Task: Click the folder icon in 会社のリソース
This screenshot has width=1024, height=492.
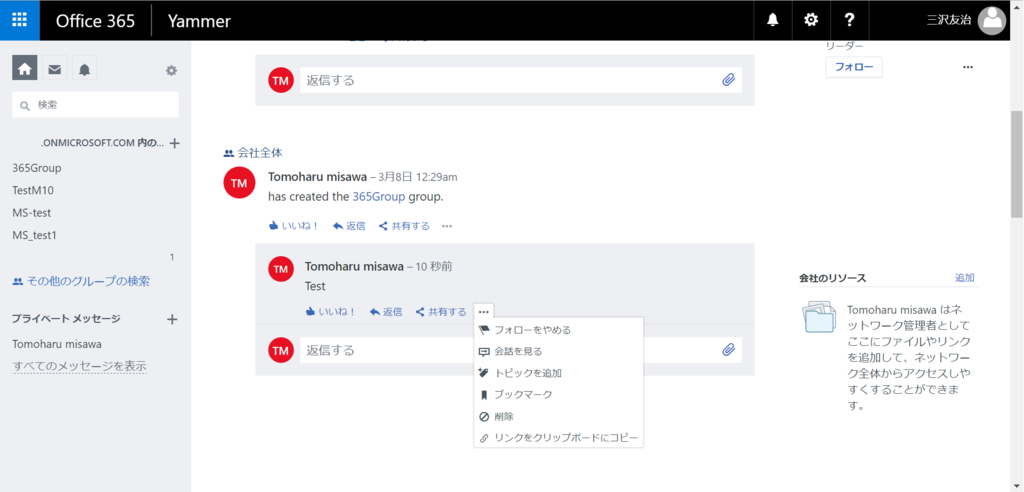Action: click(x=819, y=318)
